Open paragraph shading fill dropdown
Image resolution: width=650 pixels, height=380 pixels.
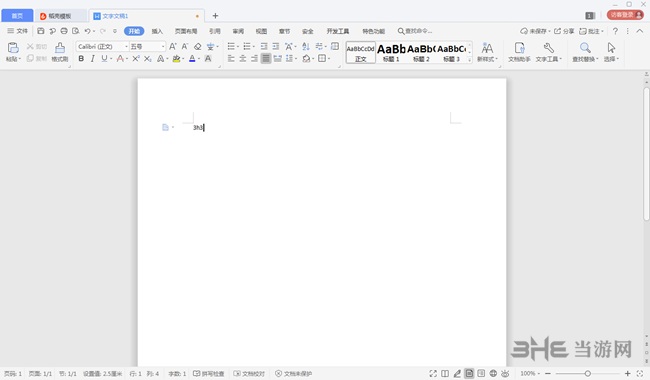point(313,58)
